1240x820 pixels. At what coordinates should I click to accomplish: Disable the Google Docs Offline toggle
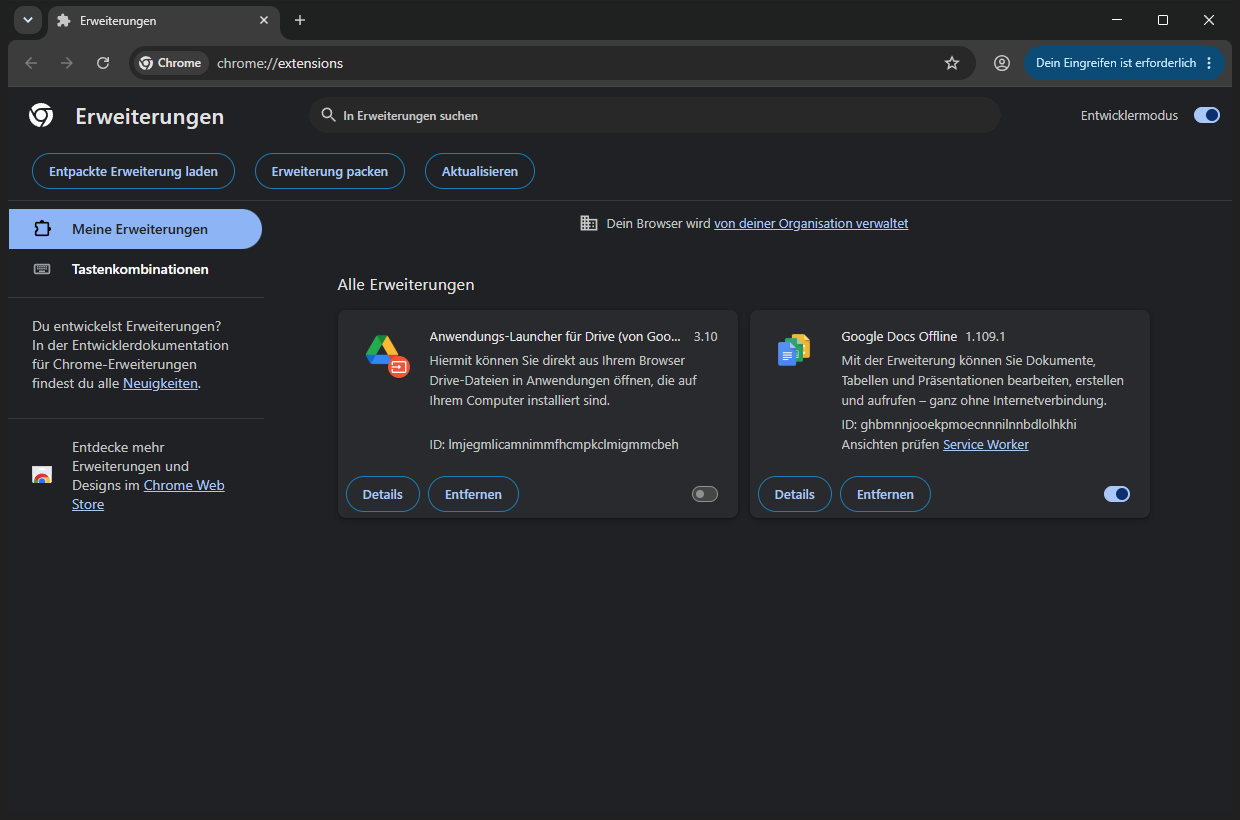pyautogui.click(x=1117, y=494)
